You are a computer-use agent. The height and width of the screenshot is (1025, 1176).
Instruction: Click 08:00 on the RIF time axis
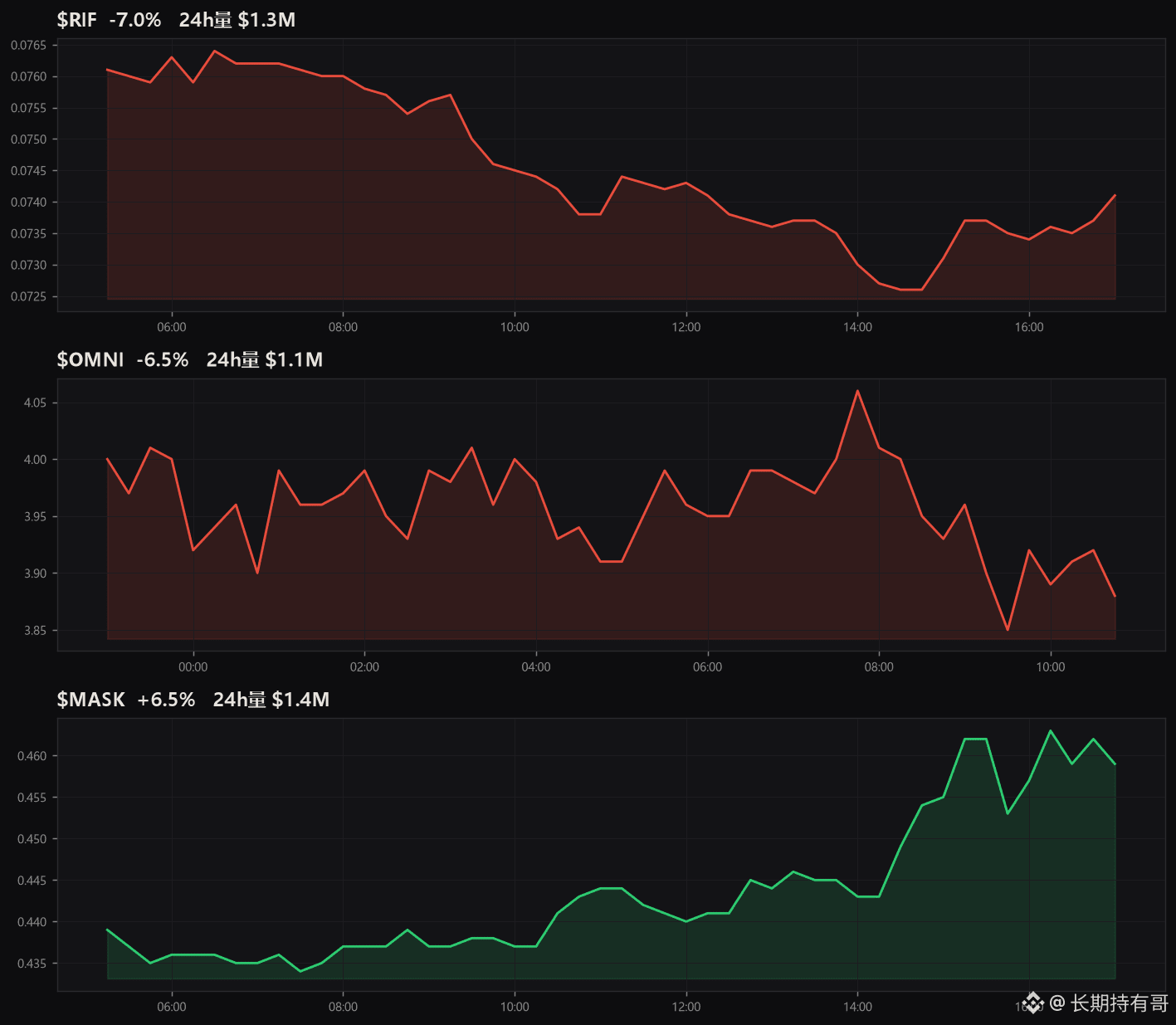coord(343,327)
